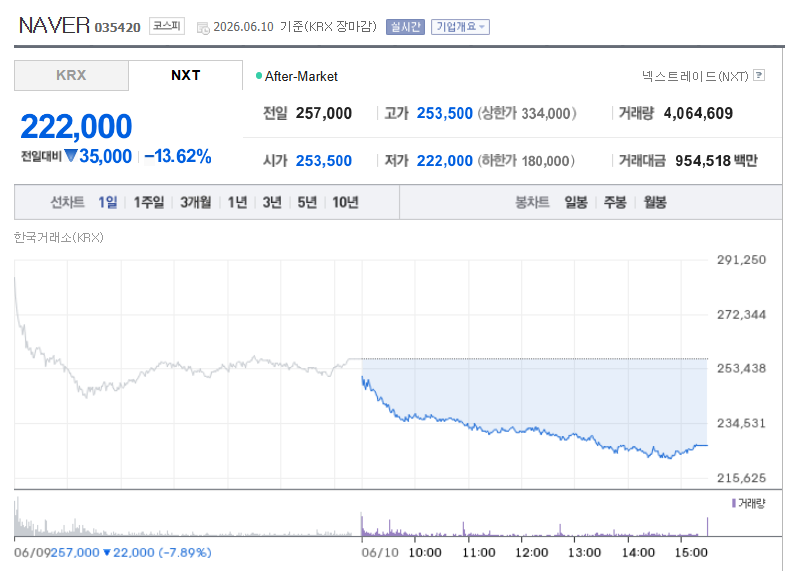Select the 1년 line chart period
This screenshot has height=571, width=785.
237,202
